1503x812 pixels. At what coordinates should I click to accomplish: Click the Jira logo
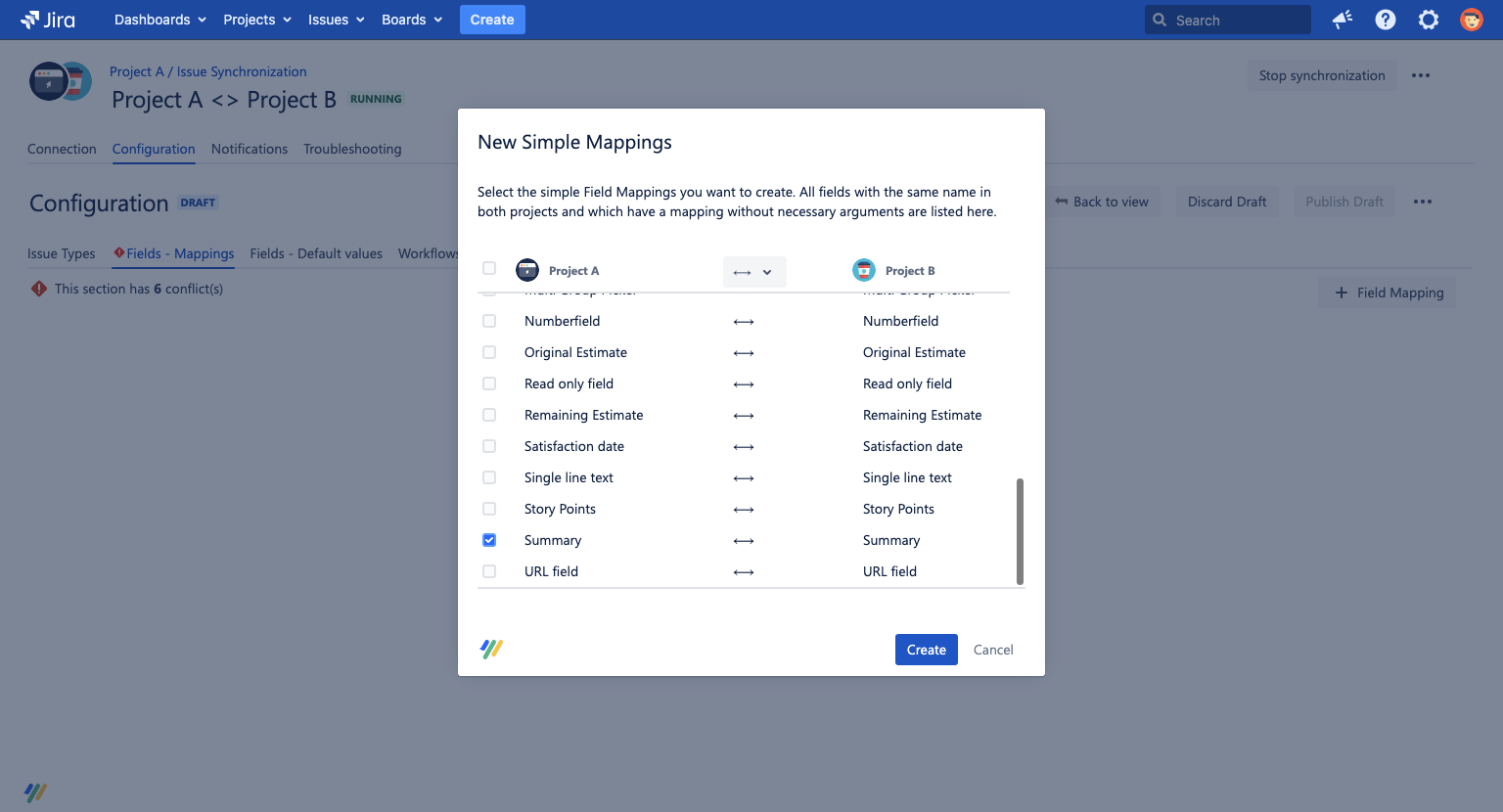point(45,20)
